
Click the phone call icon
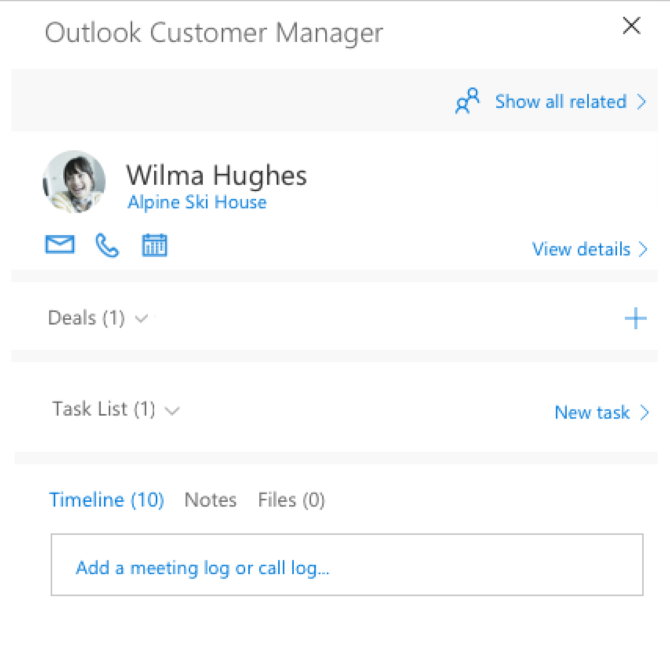click(x=107, y=245)
